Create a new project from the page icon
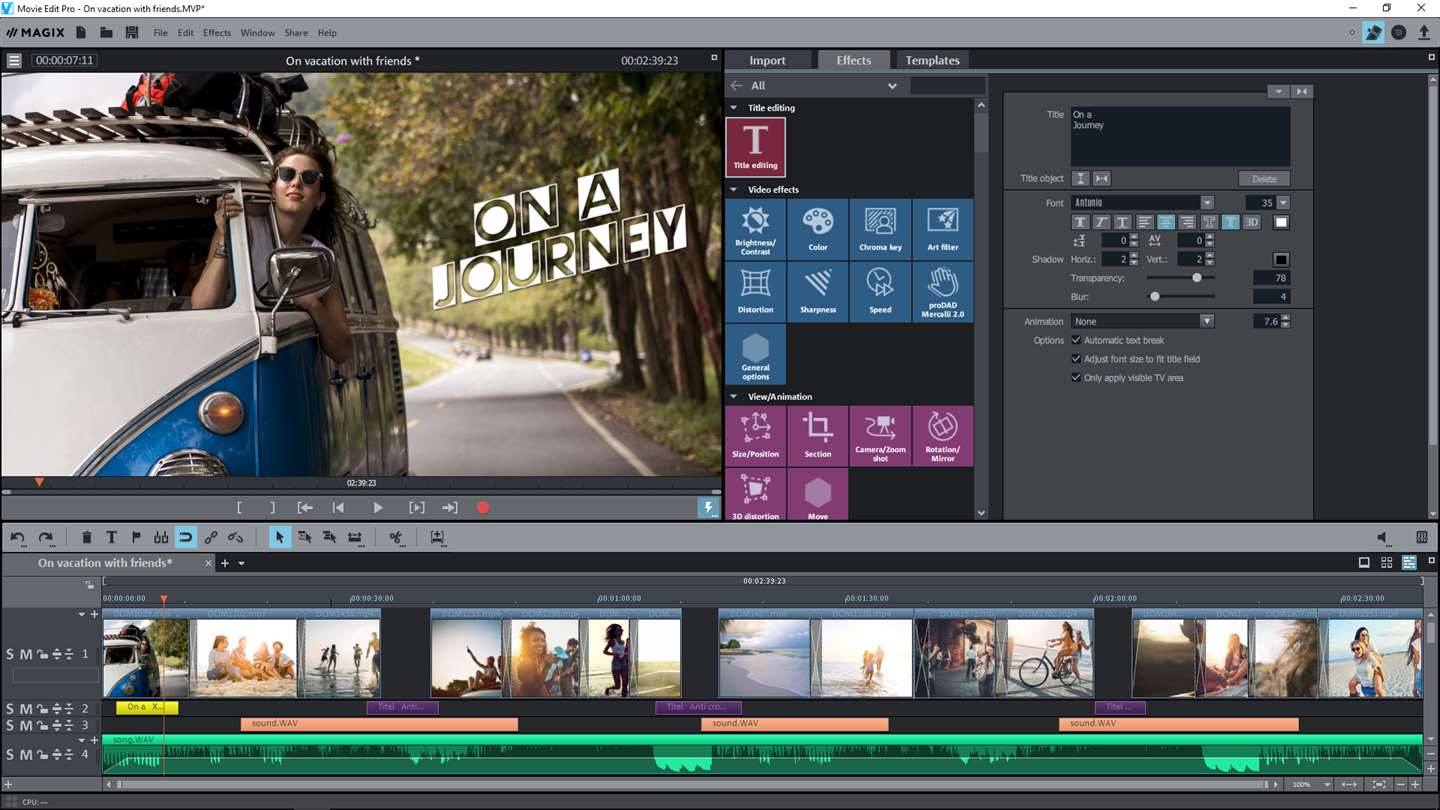1440x810 pixels. (x=81, y=33)
